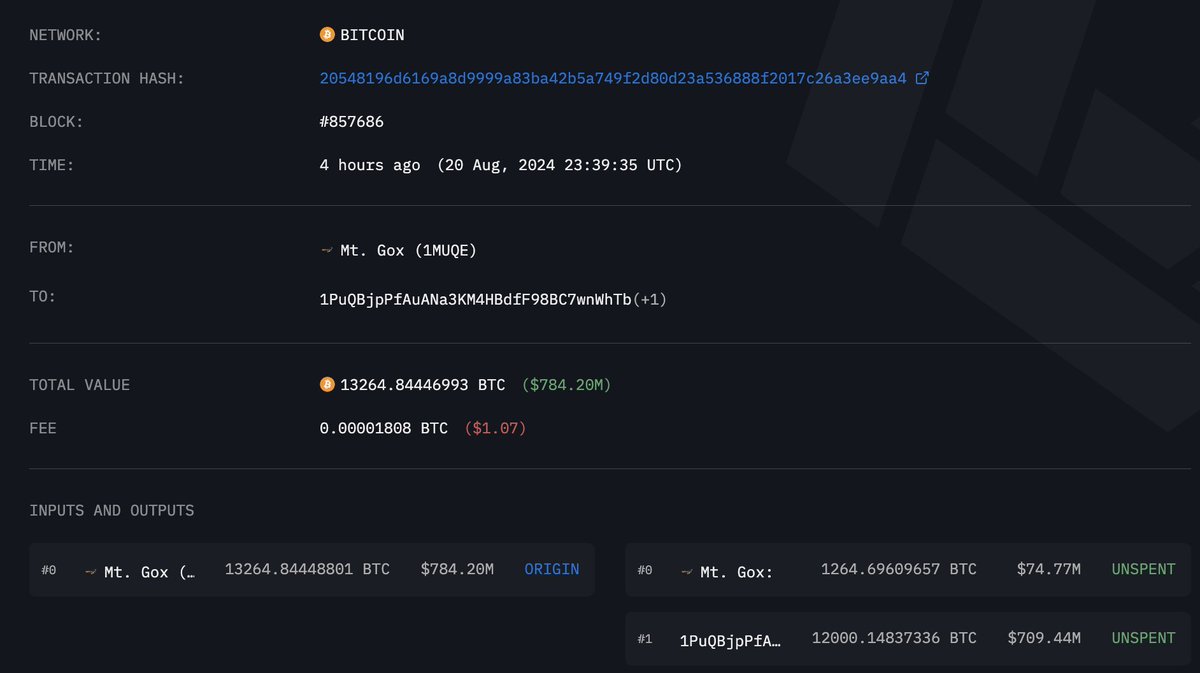Select the $74.77M output value

pos(1048,570)
